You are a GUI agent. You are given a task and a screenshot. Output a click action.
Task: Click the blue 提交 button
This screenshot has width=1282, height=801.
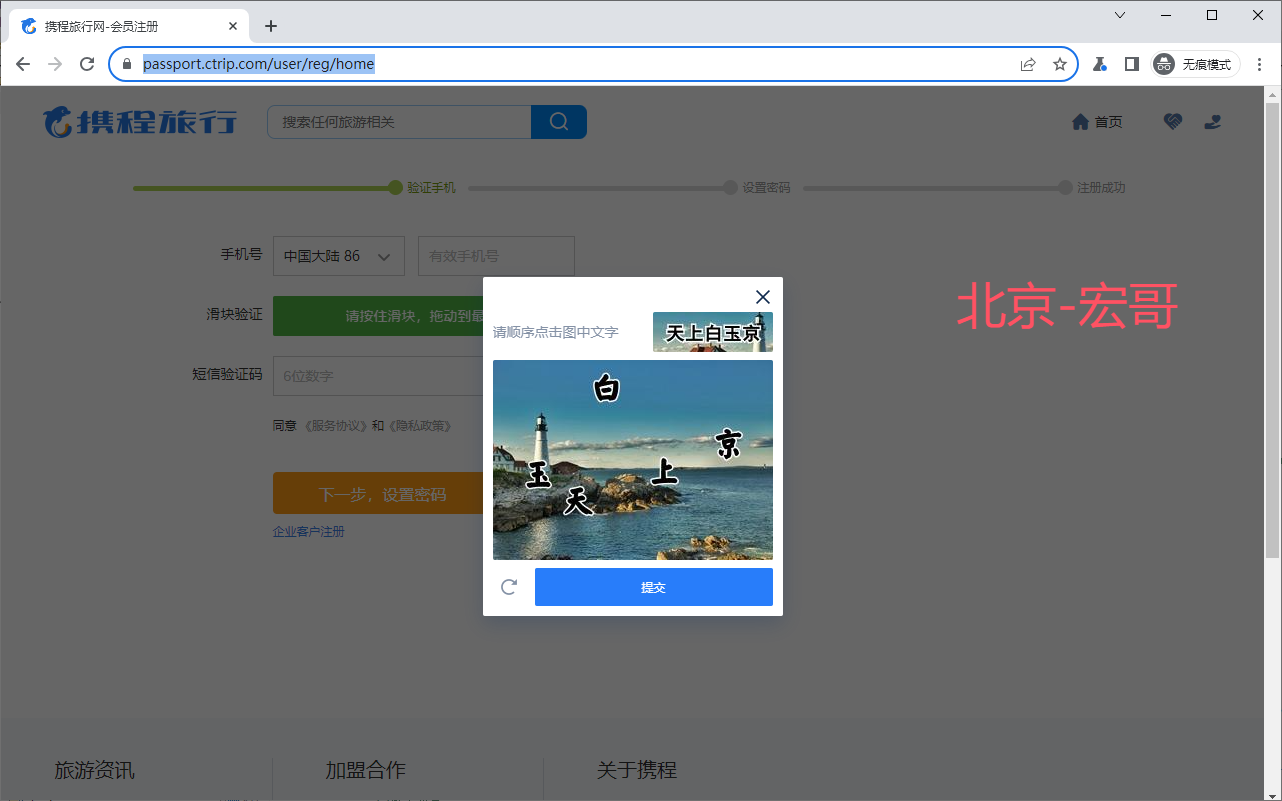pos(653,587)
